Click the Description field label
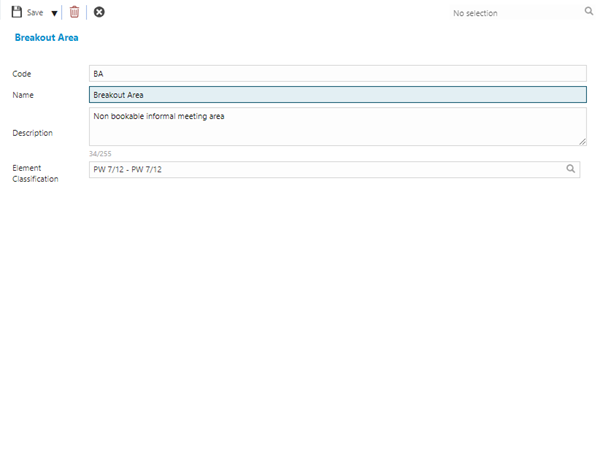 tap(33, 132)
